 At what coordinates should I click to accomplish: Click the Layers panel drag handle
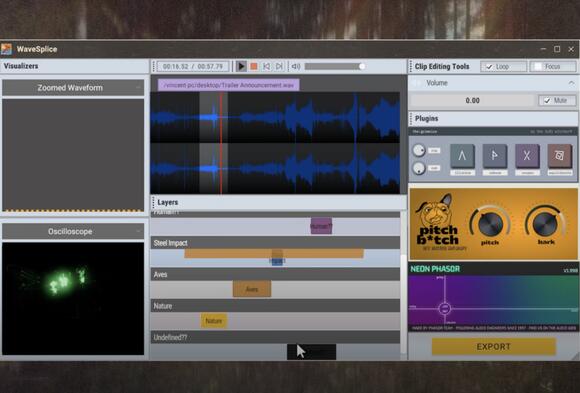(x=153, y=202)
